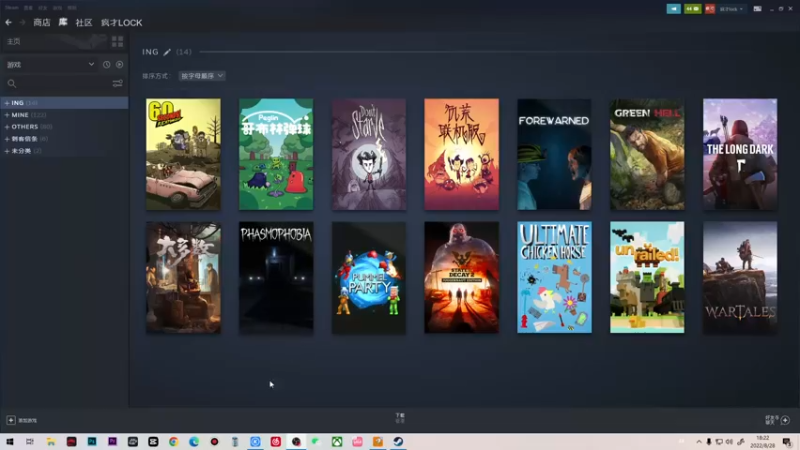
Task: Show hidden system tray icons chevron
Action: point(698,442)
